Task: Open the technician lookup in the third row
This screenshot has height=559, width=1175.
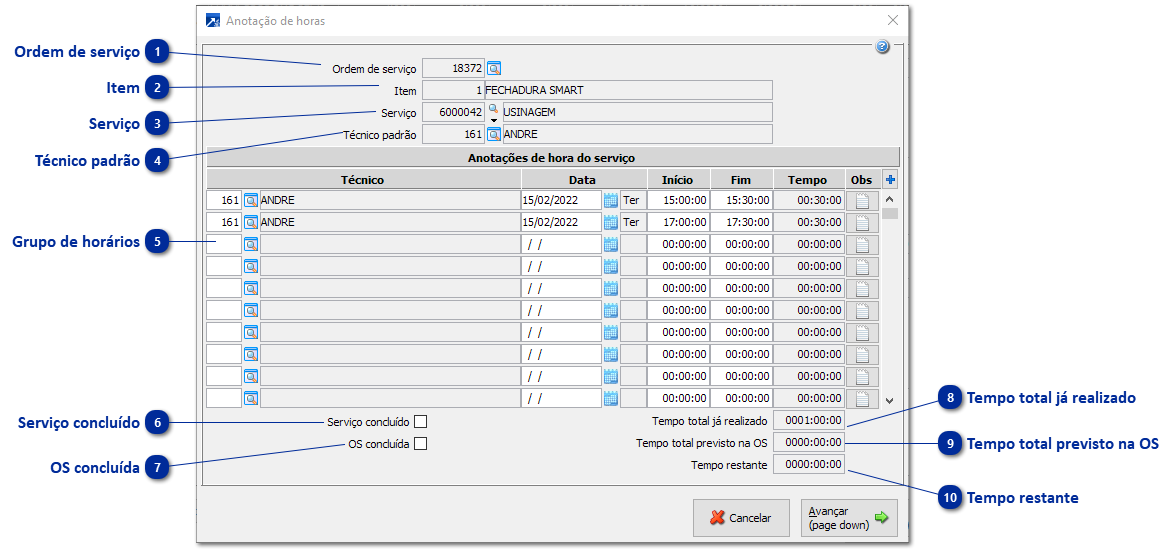Action: 251,244
